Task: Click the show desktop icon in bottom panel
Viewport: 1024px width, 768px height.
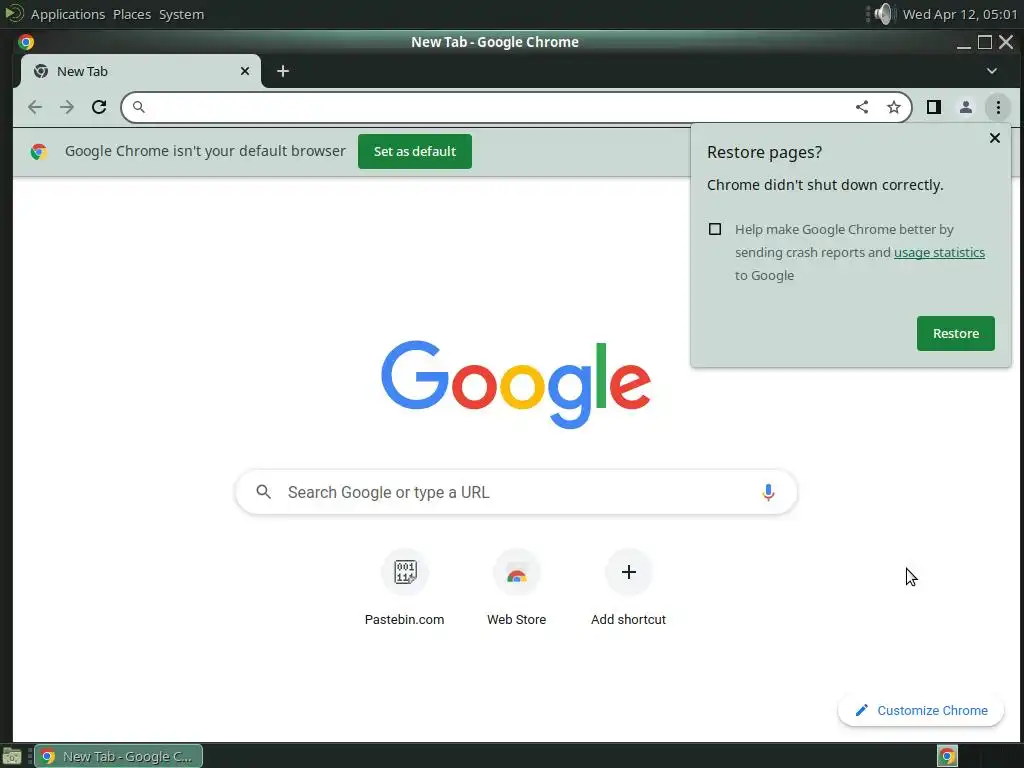Action: pyautogui.click(x=12, y=756)
